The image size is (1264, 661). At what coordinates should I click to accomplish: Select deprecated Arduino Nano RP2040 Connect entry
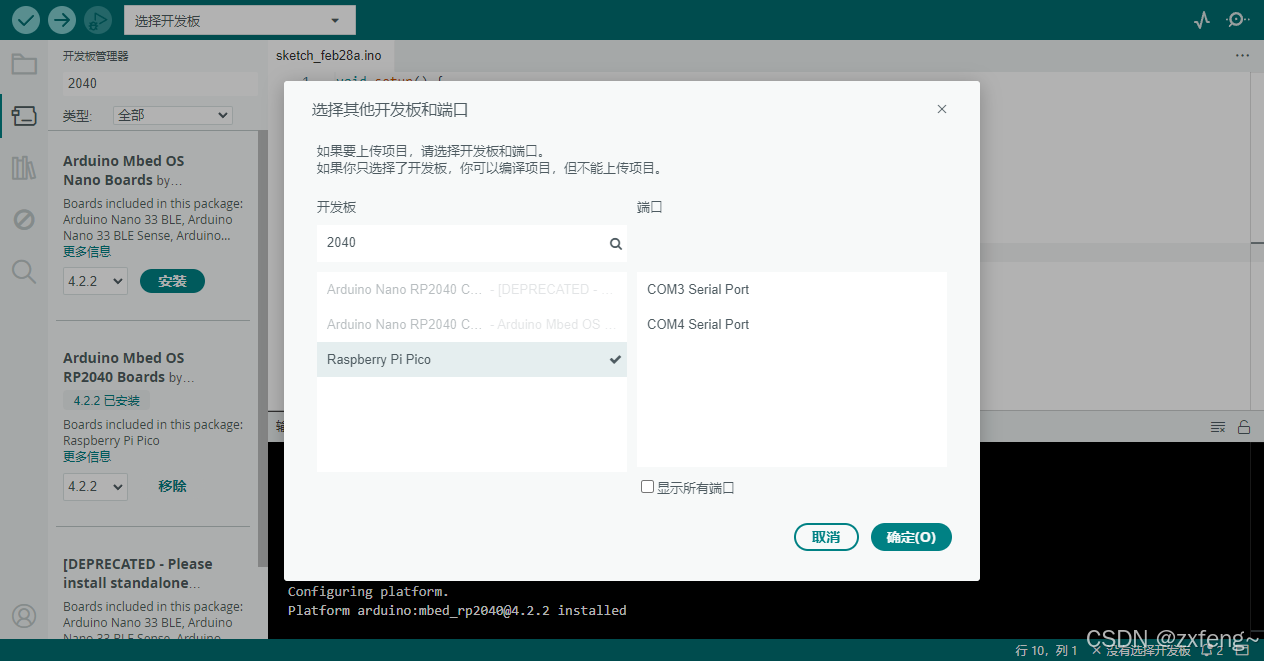472,290
